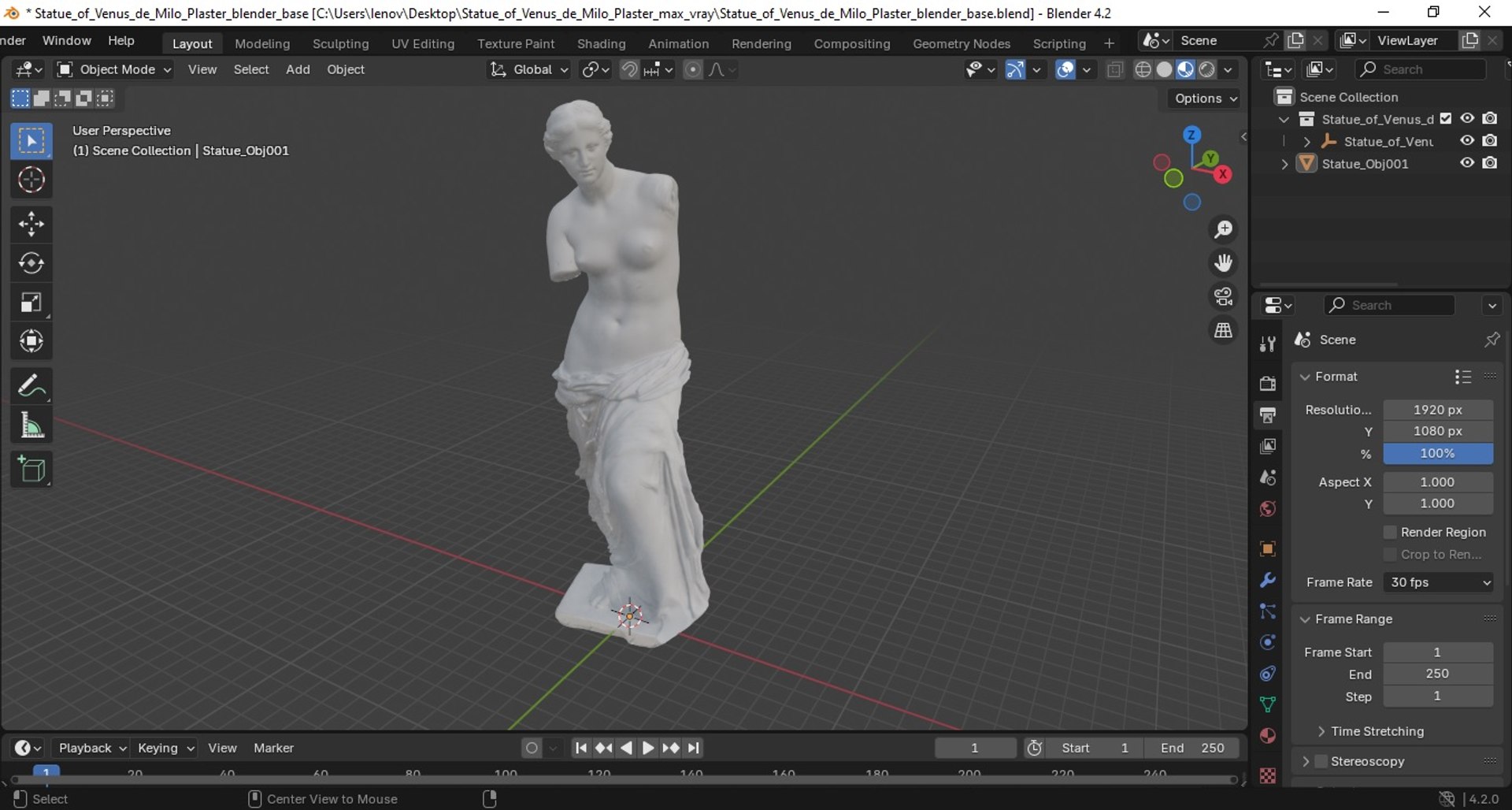Screen dimensions: 1512x810
Task: Hide Statue_Obj001 with its eye icon
Action: coord(1467,163)
